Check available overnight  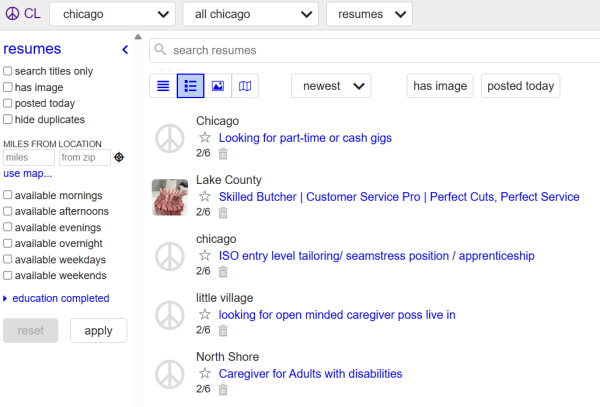pyautogui.click(x=8, y=243)
